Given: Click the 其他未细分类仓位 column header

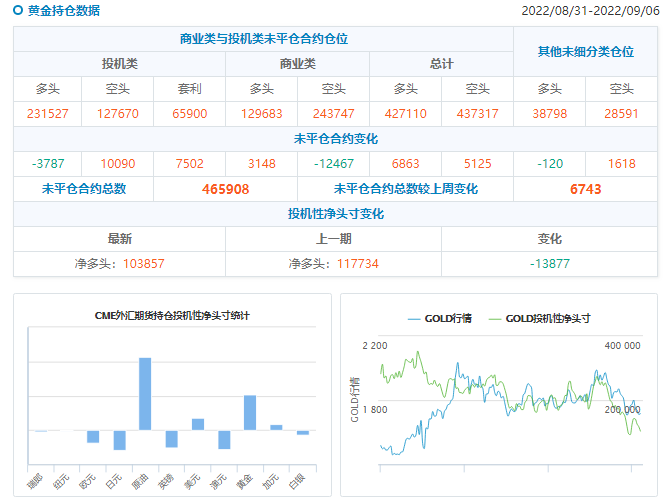Looking at the screenshot, I should [585, 51].
